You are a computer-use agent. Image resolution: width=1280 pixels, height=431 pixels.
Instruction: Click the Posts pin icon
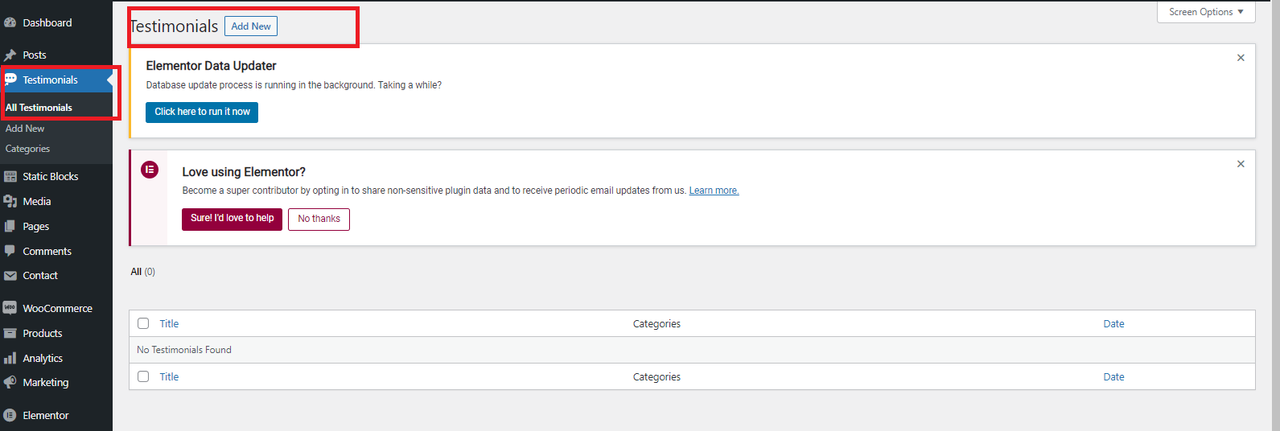coord(10,55)
